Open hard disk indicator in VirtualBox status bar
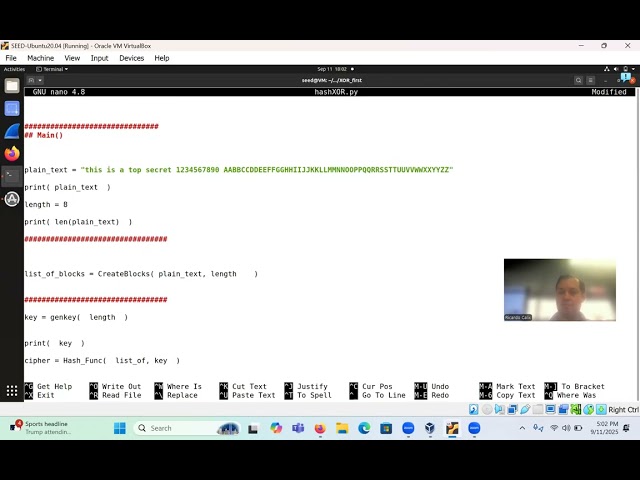 pos(474,409)
